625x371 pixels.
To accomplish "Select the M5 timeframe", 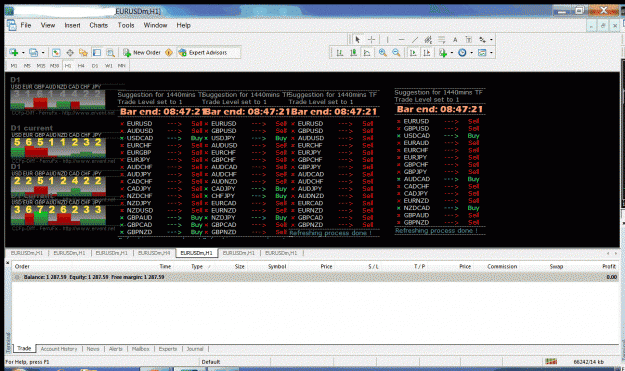I will click(x=27, y=66).
